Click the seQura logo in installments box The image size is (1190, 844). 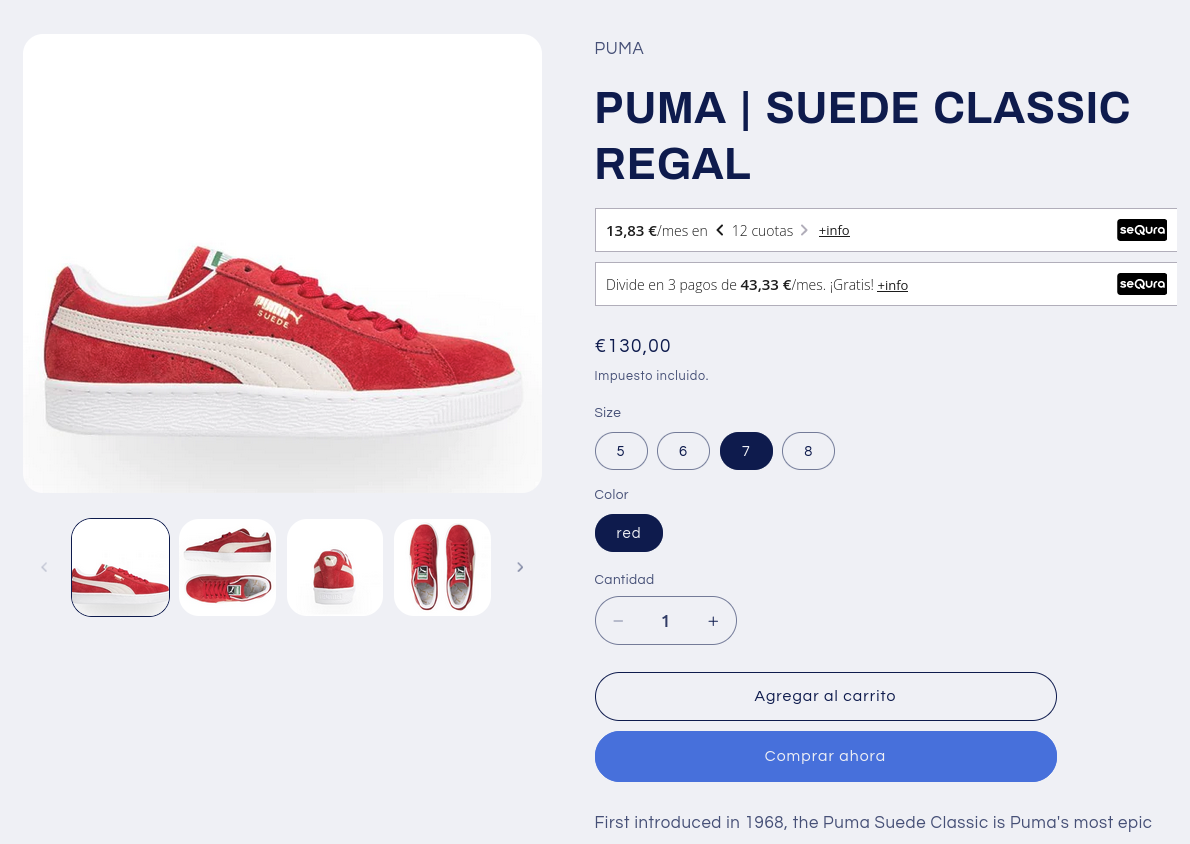pyautogui.click(x=1141, y=230)
